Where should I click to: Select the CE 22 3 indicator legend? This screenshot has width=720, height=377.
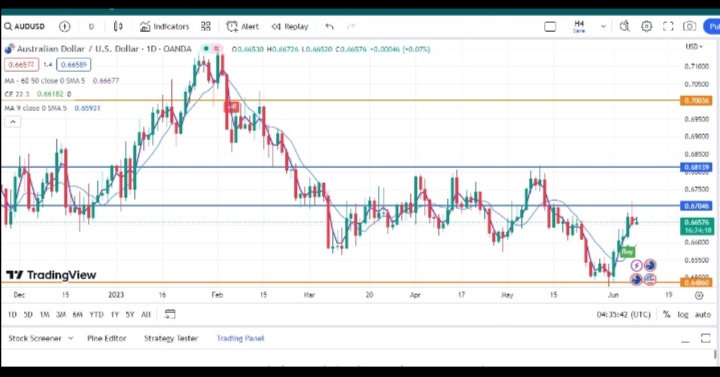[x=17, y=94]
